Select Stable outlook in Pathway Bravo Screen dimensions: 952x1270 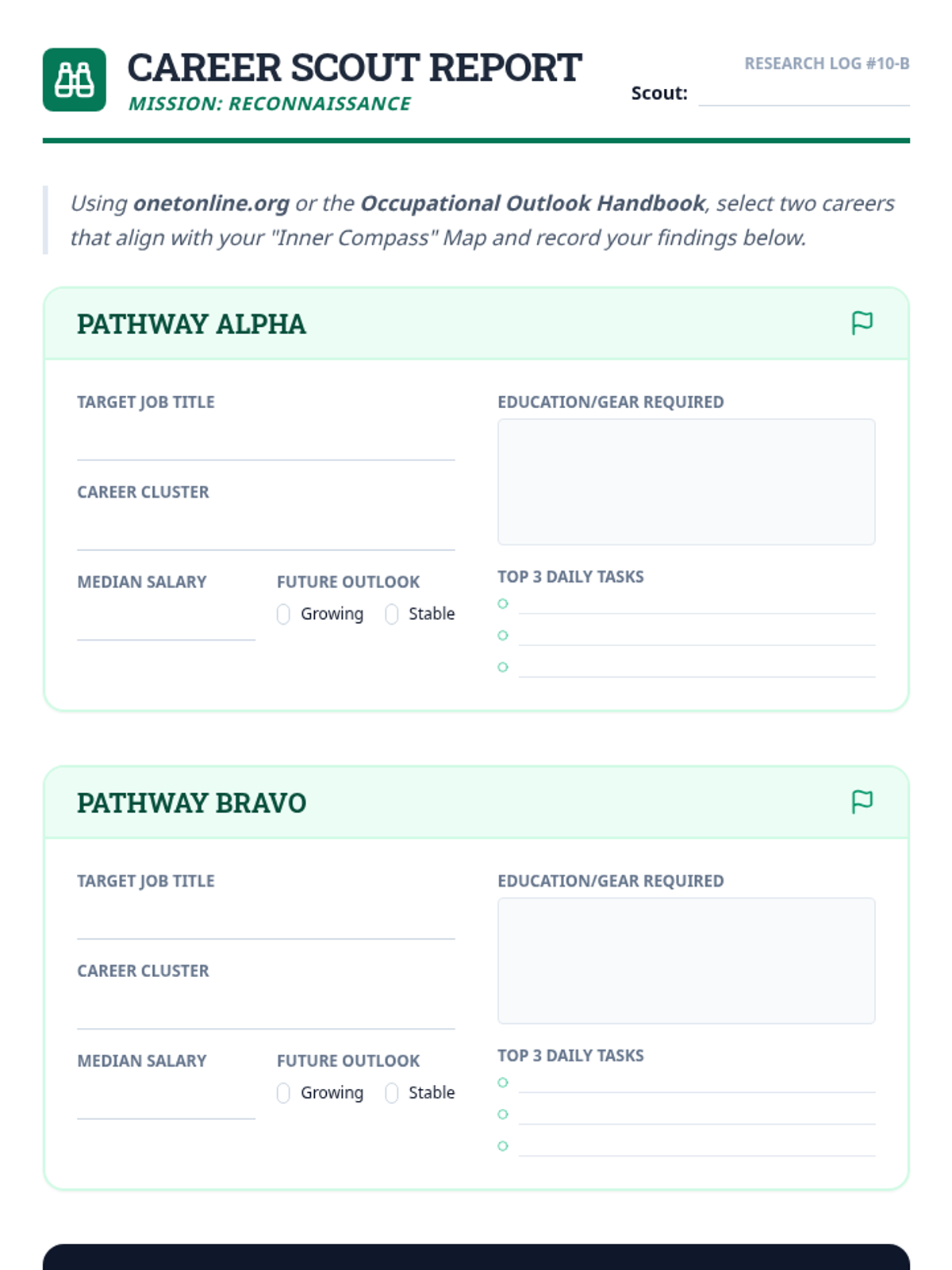click(x=391, y=1093)
